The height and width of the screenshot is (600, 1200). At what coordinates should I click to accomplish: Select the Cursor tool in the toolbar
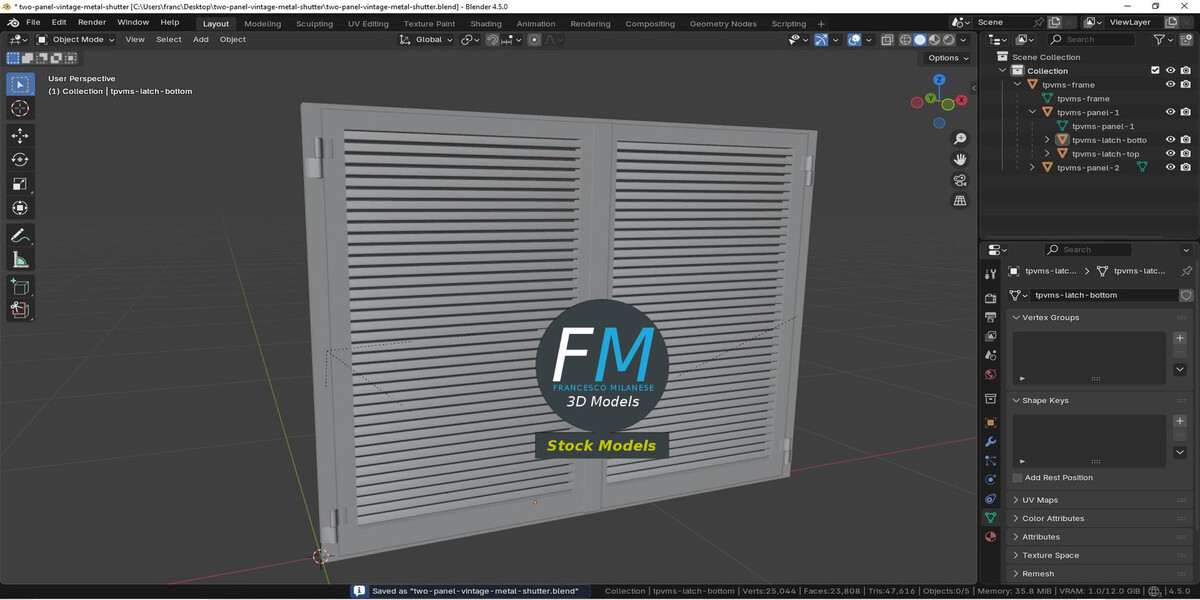point(20,108)
